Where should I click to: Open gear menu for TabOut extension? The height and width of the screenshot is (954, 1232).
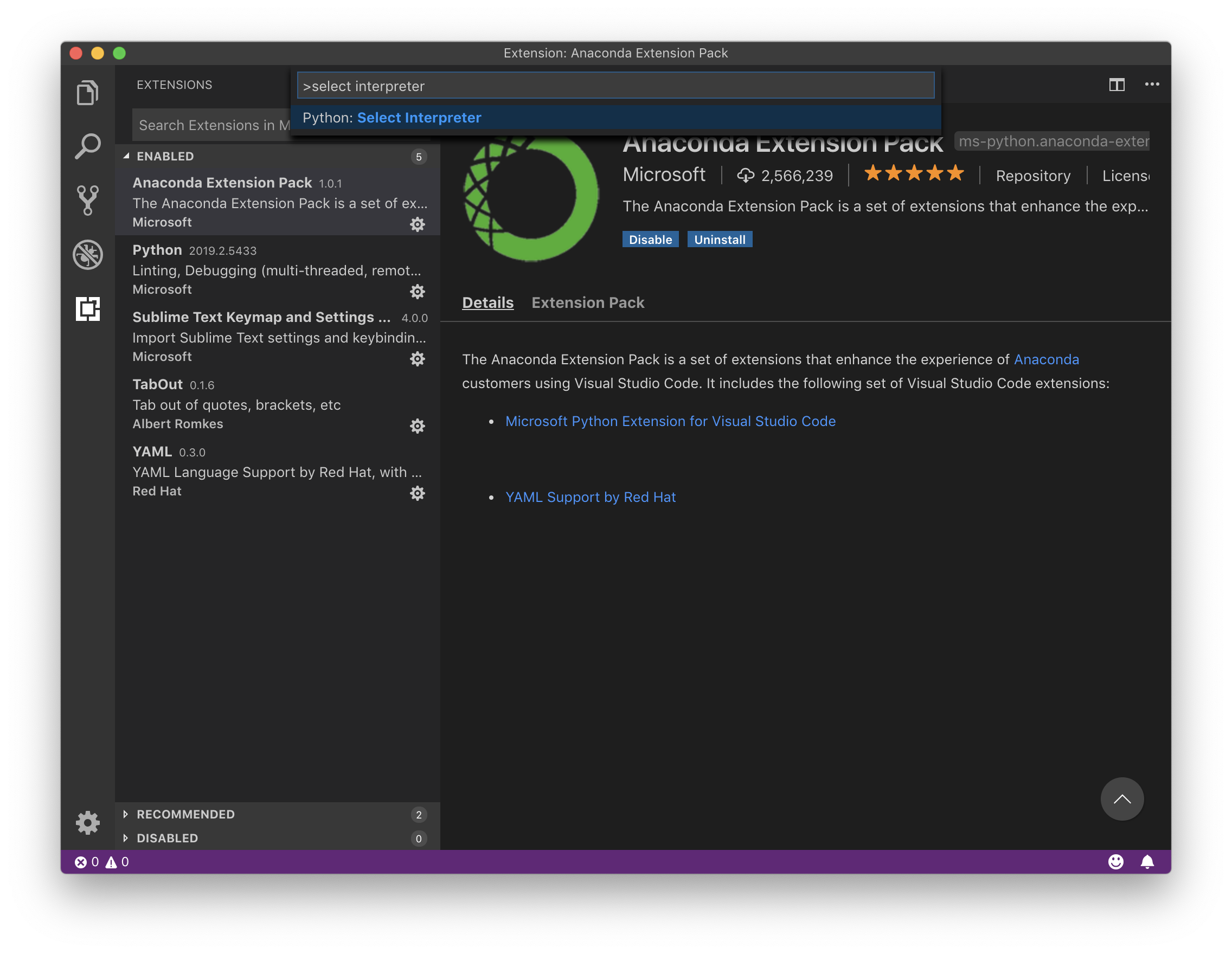tap(417, 426)
